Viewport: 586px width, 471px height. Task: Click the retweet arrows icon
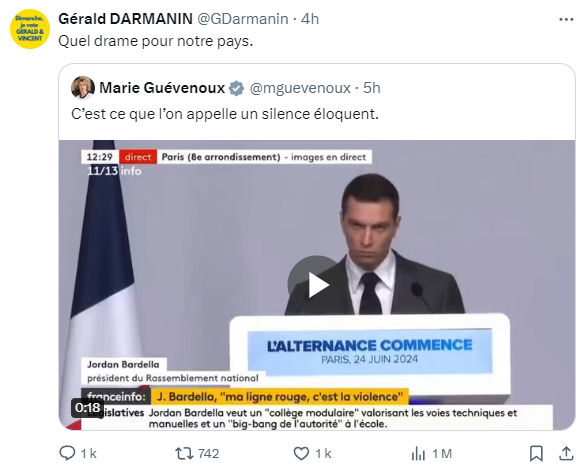pos(184,453)
